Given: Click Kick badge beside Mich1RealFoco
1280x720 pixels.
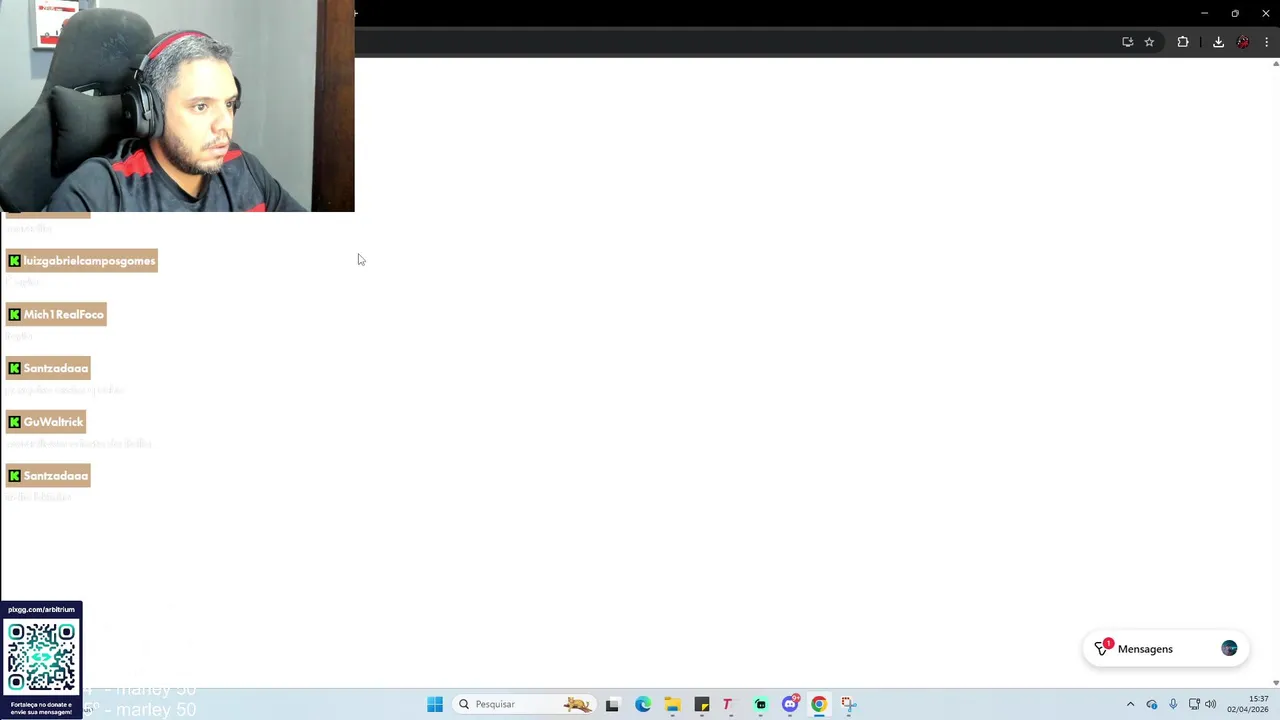Looking at the screenshot, I should click(x=14, y=315).
